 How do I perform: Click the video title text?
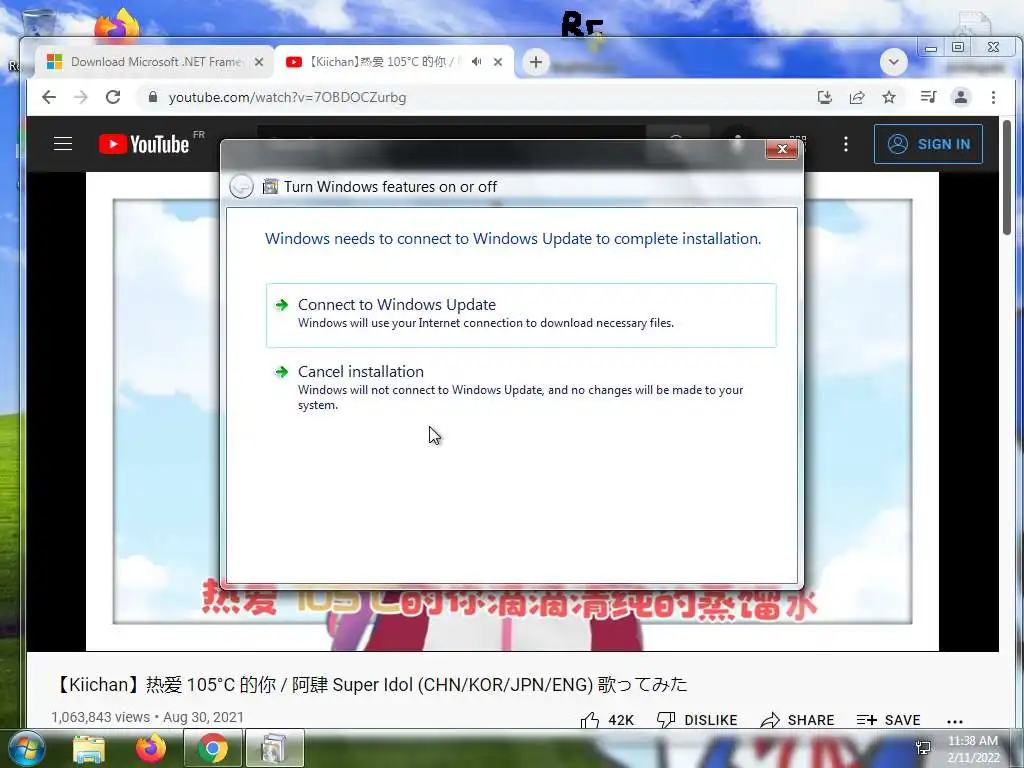[370, 684]
